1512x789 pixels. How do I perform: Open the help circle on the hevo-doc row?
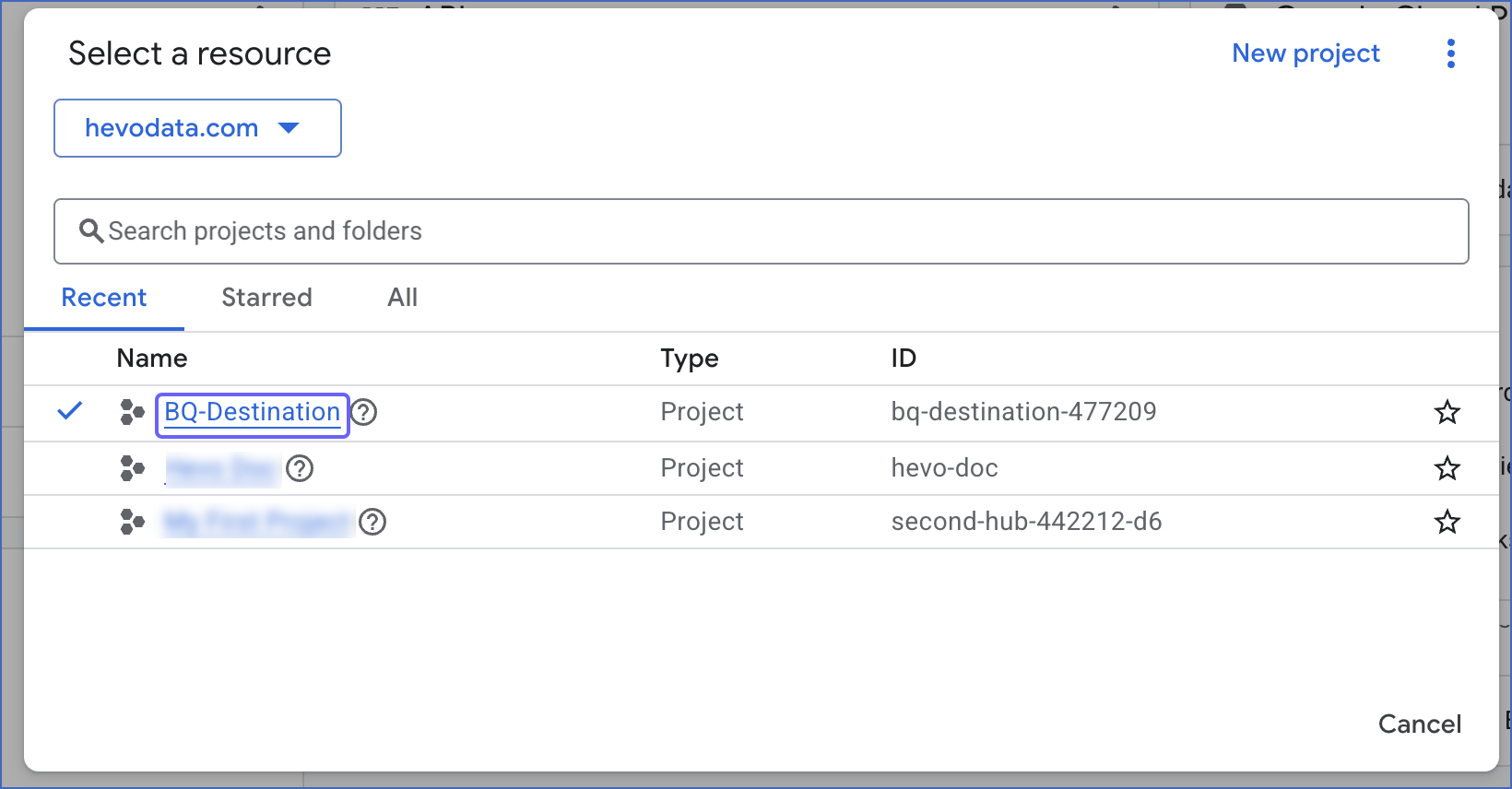tap(300, 469)
